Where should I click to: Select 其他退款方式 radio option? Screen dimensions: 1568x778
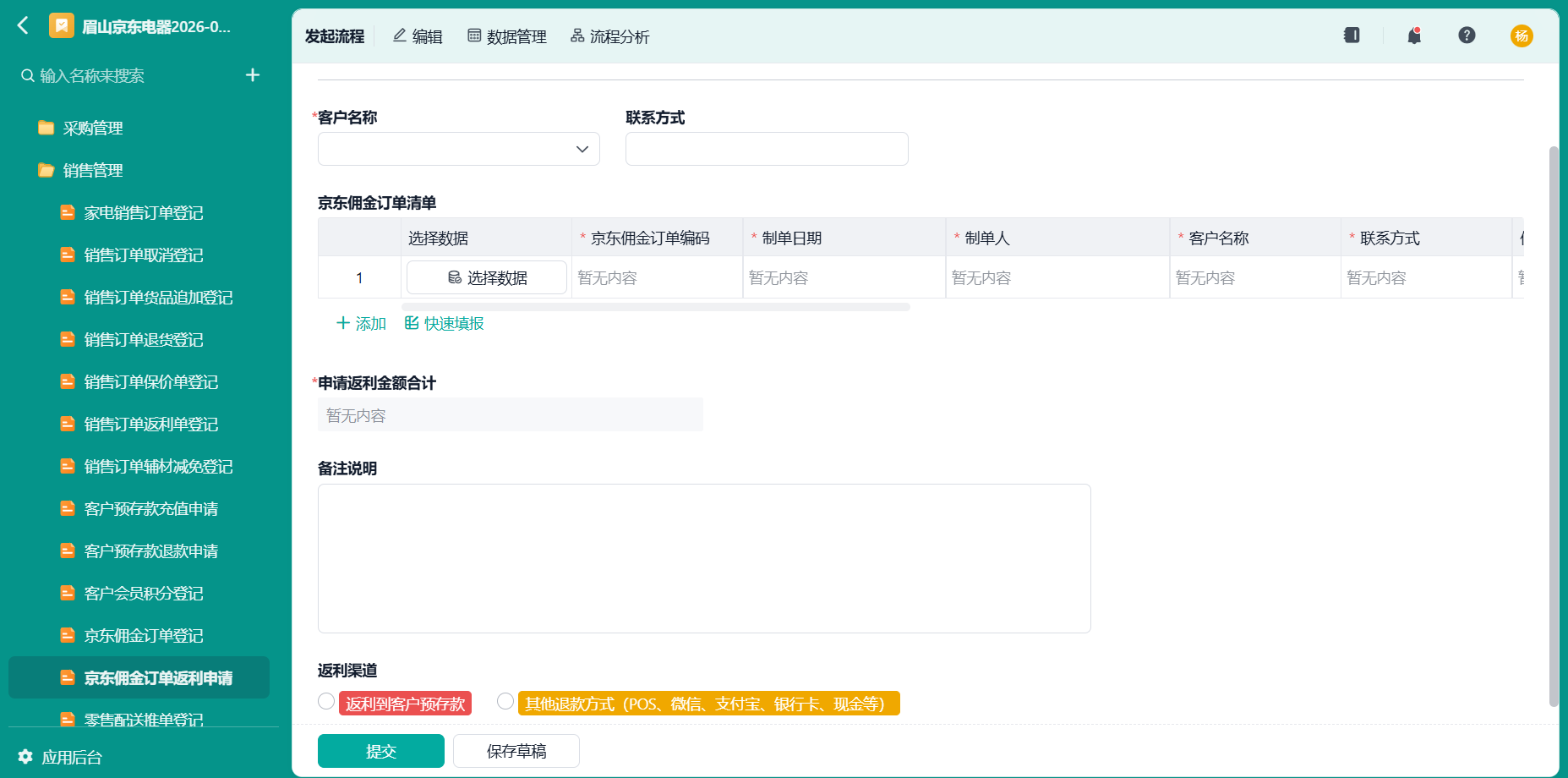coord(505,701)
